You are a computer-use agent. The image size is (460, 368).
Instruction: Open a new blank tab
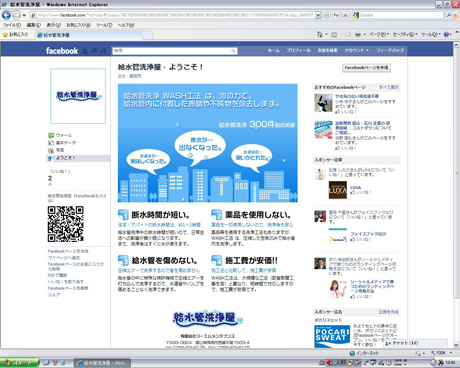[x=148, y=35]
